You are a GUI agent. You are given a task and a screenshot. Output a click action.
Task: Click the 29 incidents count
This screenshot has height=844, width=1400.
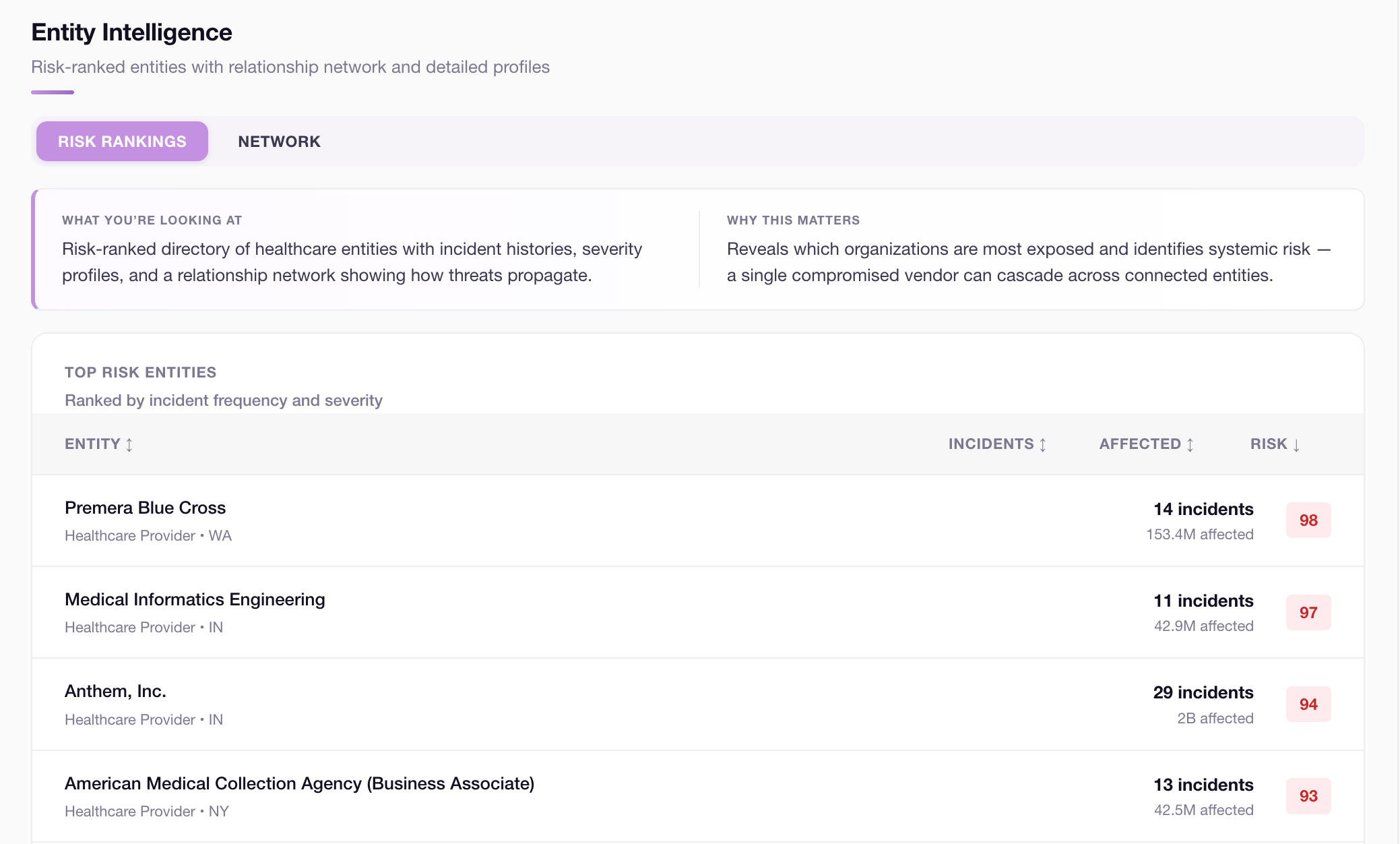pyautogui.click(x=1203, y=692)
